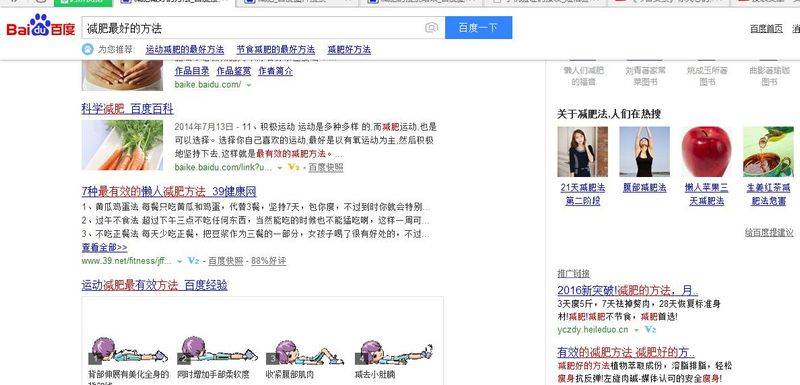Open ad 有效的减肥方法 减肥好的方..
This screenshot has height=385, width=800.
coord(626,352)
